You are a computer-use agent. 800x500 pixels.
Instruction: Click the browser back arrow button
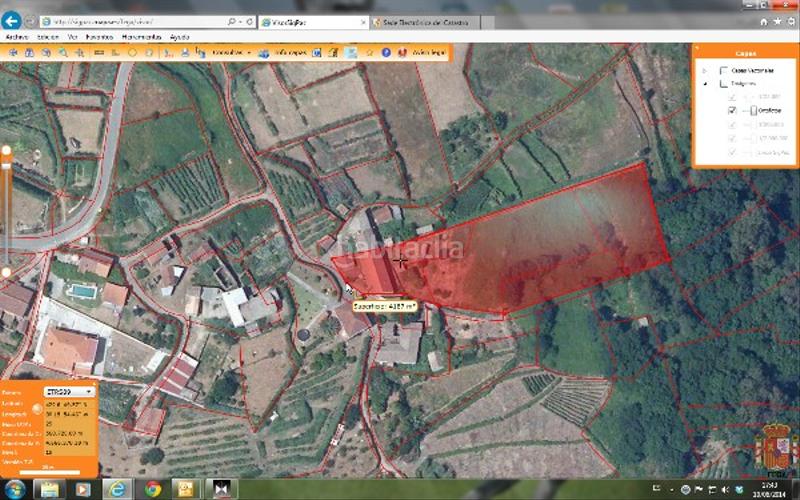tap(12, 21)
